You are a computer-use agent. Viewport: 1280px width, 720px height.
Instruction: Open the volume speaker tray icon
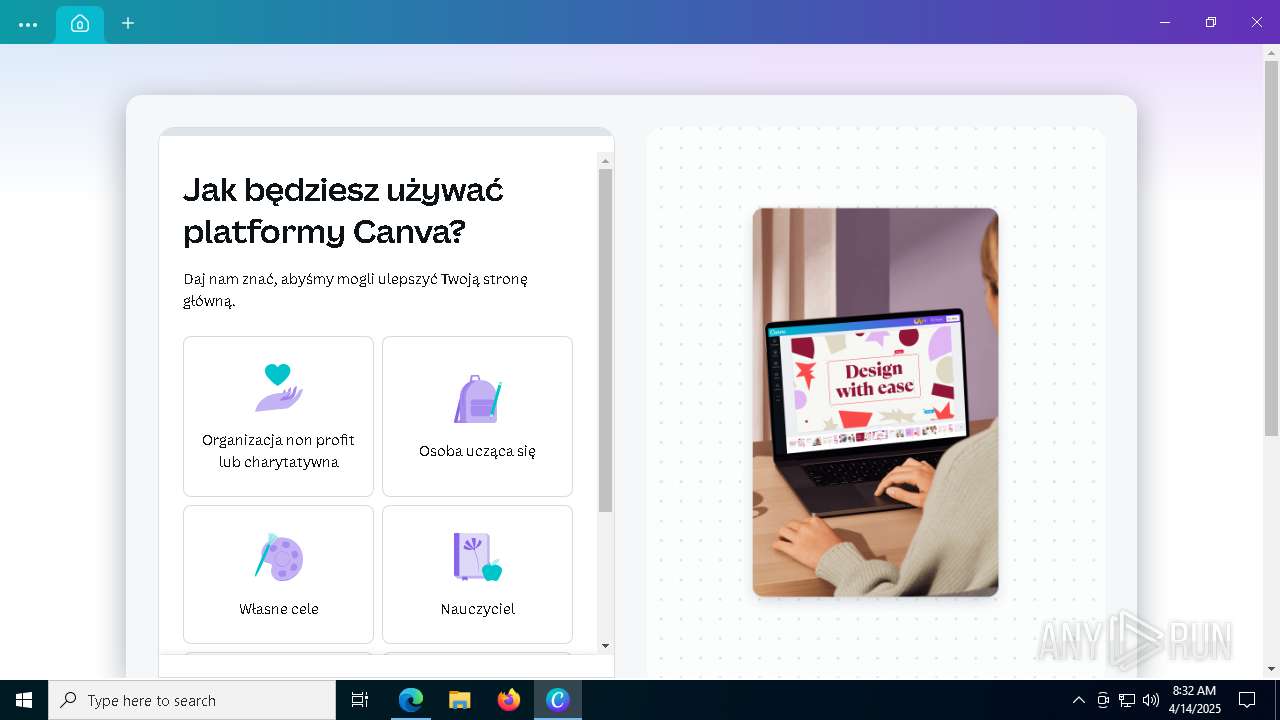1150,700
